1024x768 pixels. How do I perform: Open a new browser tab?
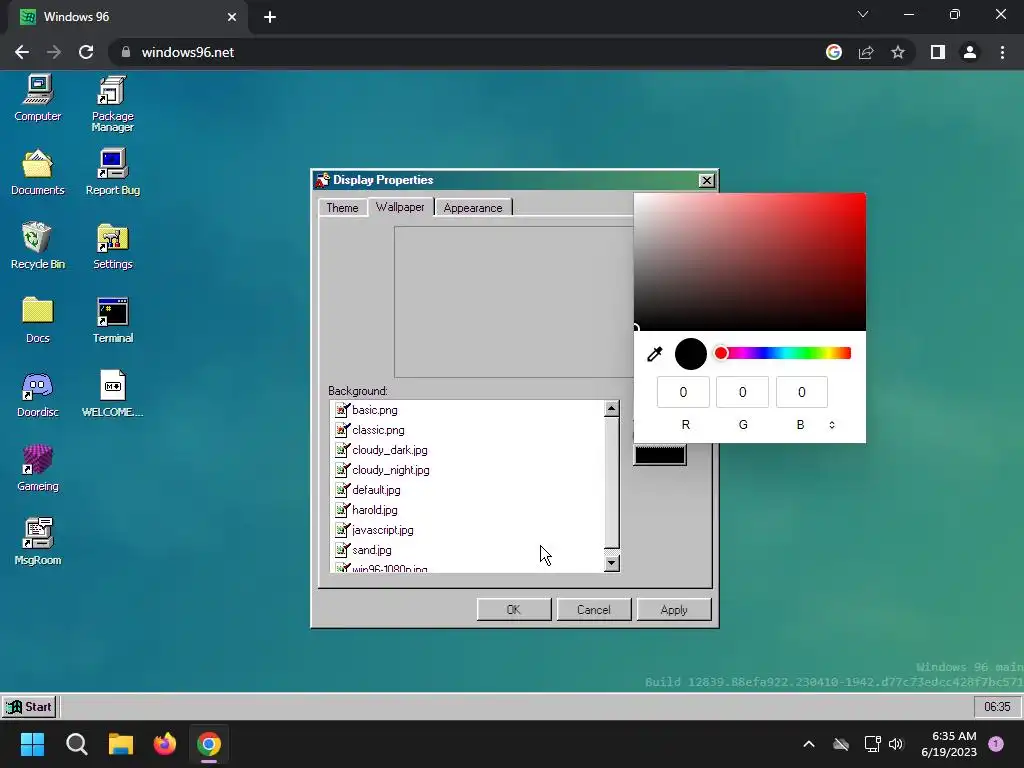(270, 17)
